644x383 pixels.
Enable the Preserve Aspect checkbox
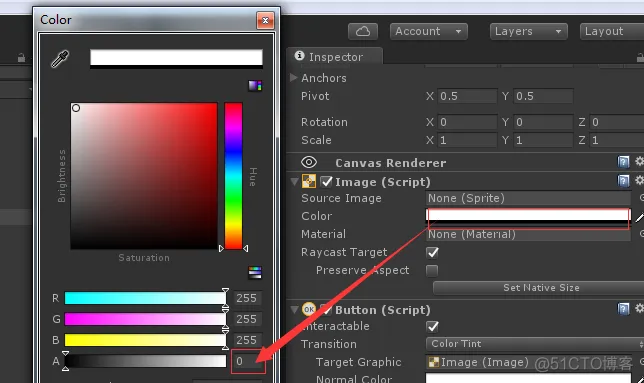(x=432, y=271)
